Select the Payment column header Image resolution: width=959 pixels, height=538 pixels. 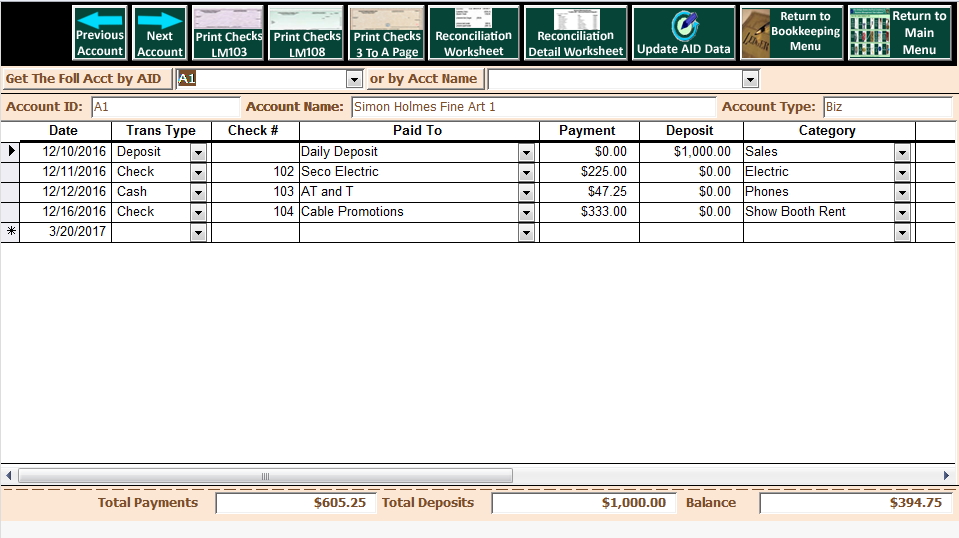click(589, 131)
